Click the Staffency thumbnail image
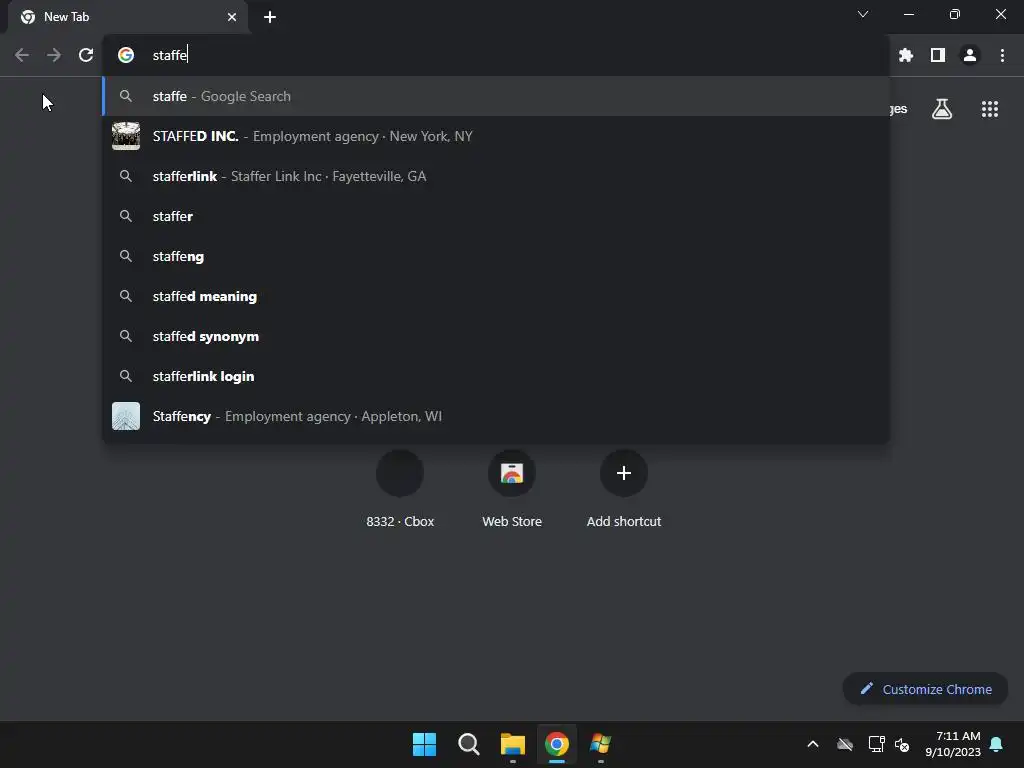 pyautogui.click(x=126, y=416)
